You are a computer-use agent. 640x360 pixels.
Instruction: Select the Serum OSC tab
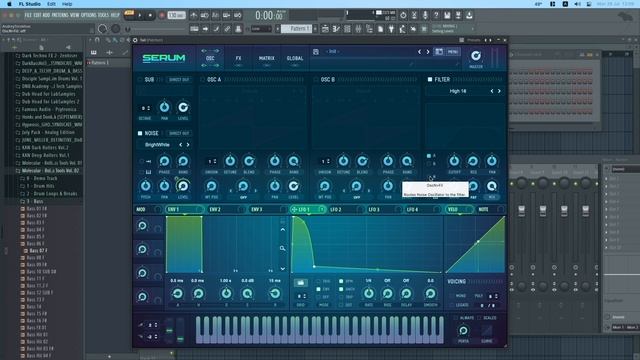(x=210, y=58)
